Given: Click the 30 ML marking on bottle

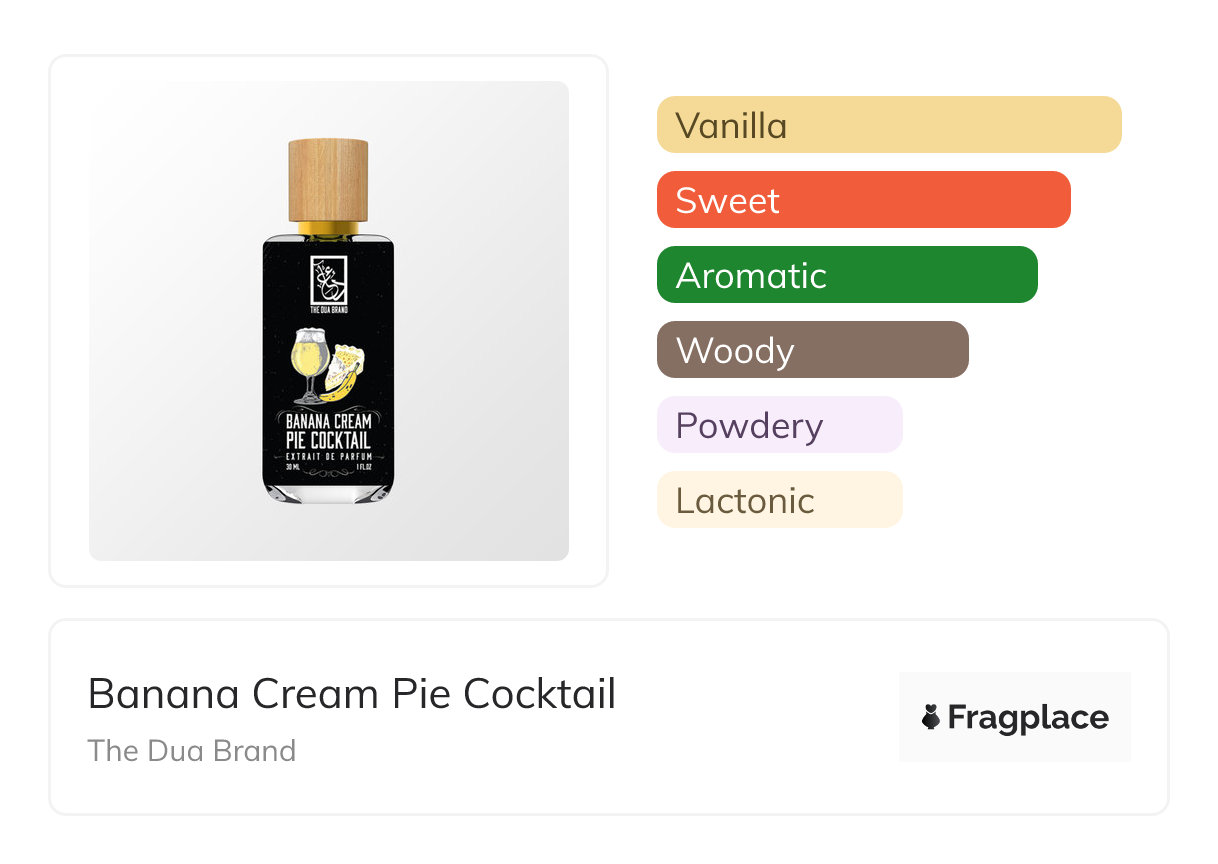Looking at the screenshot, I should pos(293,467).
